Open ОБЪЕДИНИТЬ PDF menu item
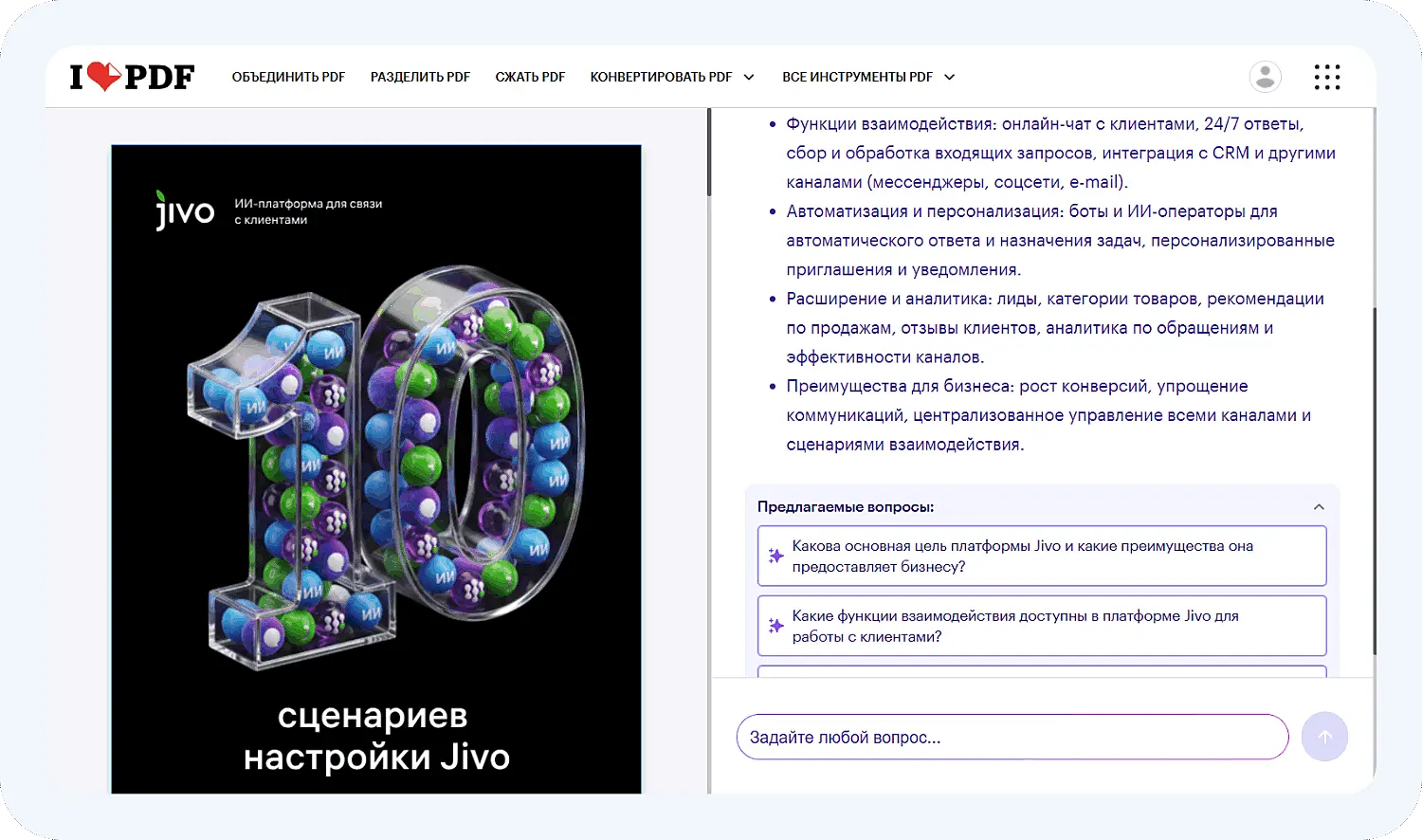Screen dimensions: 1422x840 click(288, 77)
